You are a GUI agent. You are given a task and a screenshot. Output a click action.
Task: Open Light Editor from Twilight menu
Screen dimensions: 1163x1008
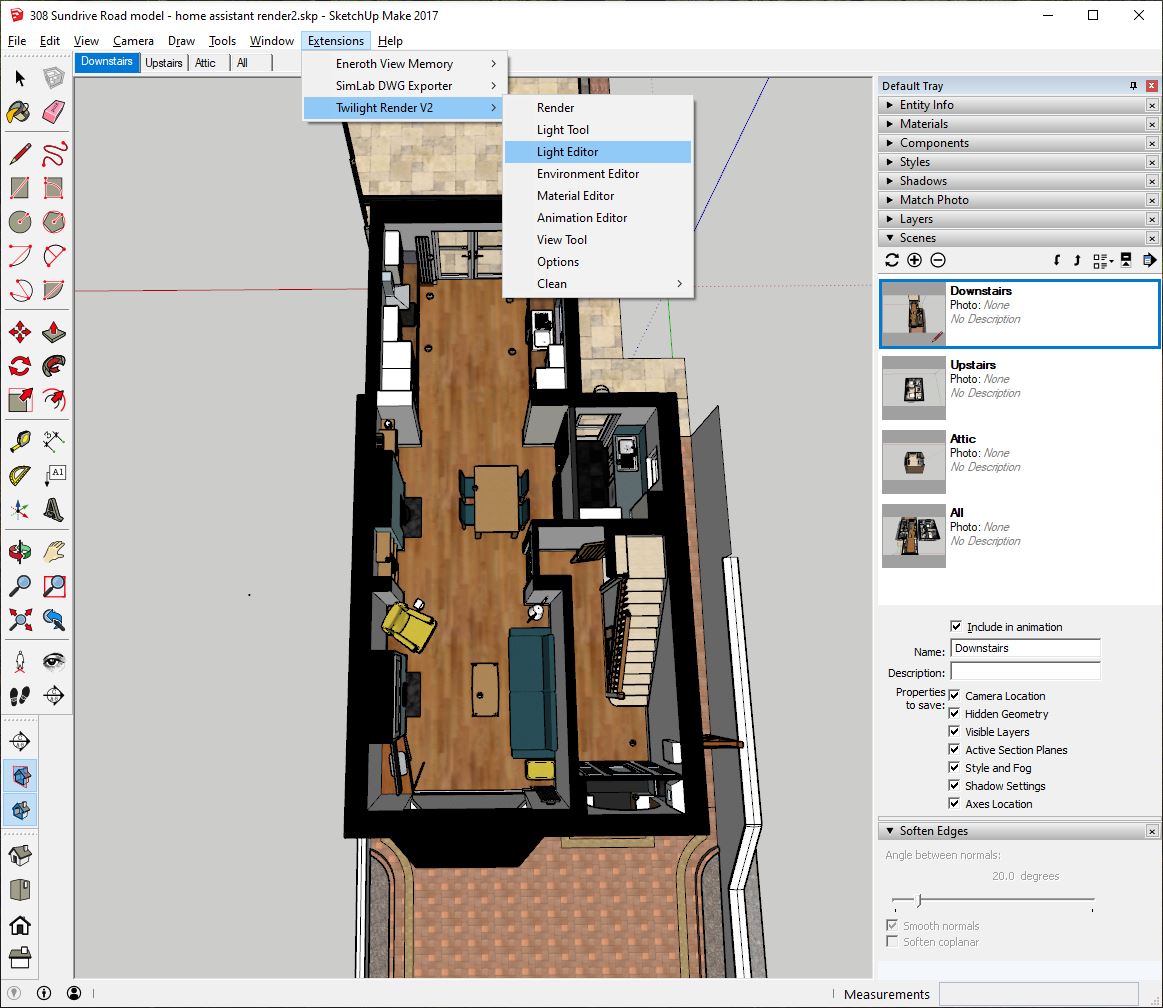(x=567, y=152)
